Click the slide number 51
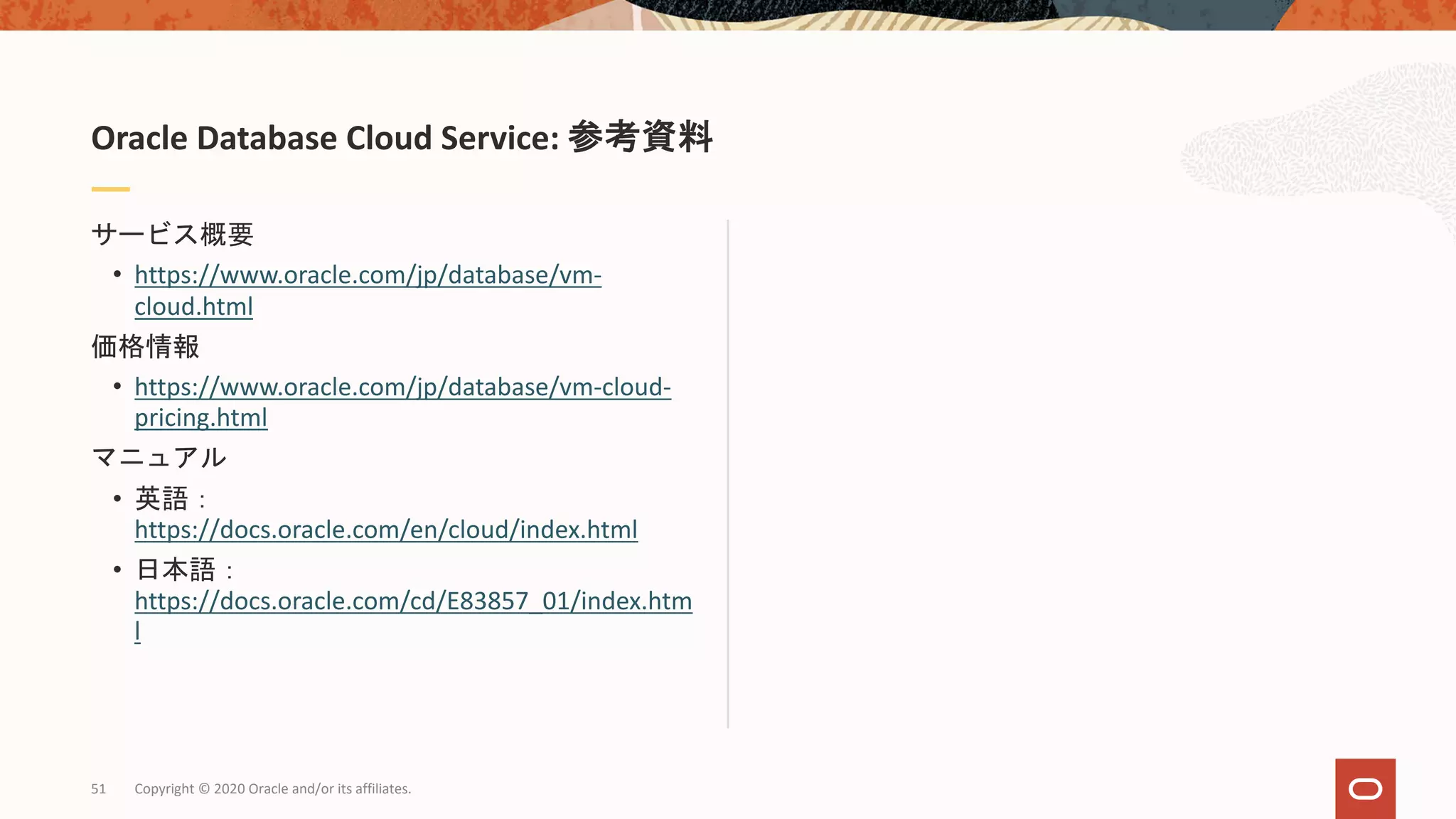The height and width of the screenshot is (819, 1456). pyautogui.click(x=98, y=788)
